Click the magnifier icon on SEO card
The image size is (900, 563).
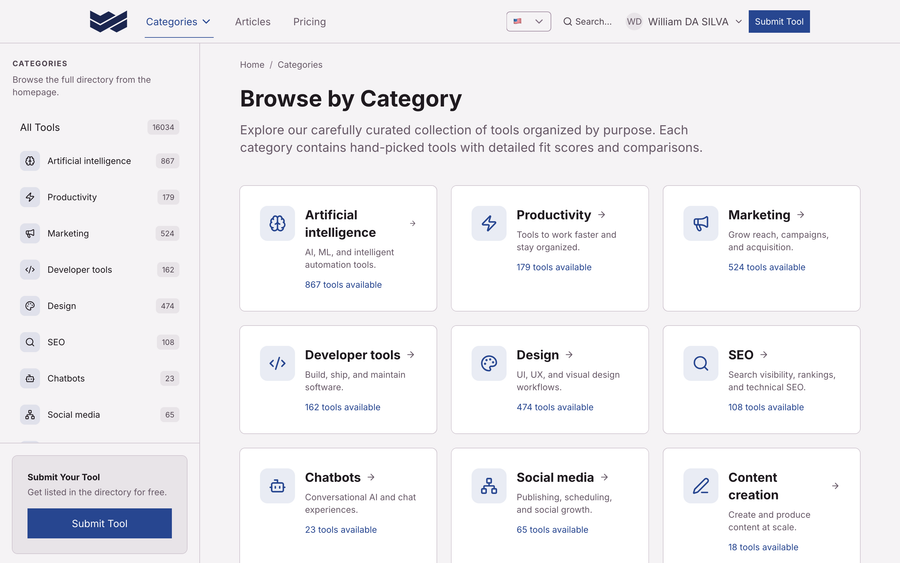click(x=701, y=363)
